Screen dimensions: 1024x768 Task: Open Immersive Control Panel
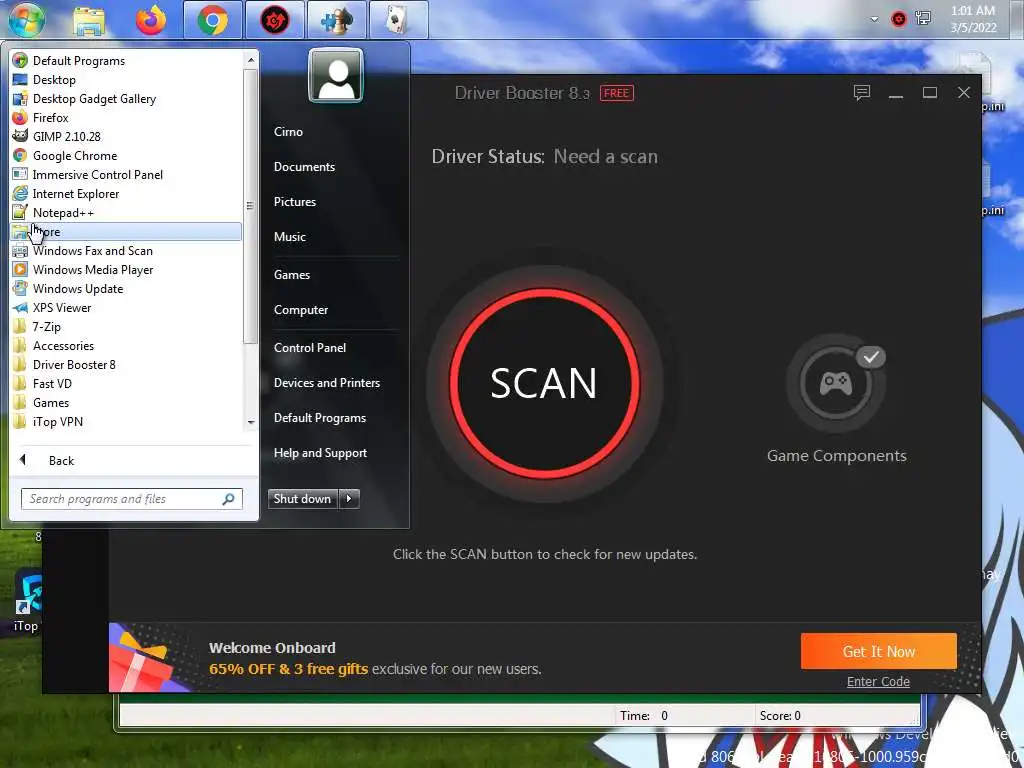pyautogui.click(x=126, y=174)
